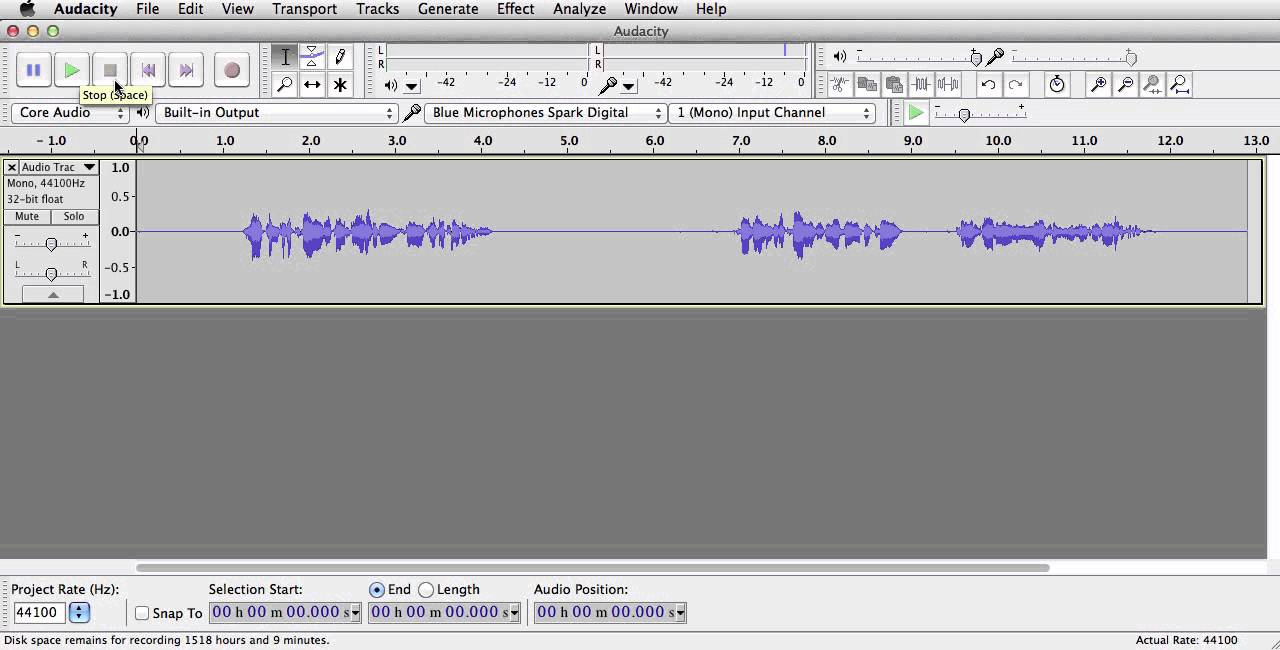Open the Audio Track name menu
The height and width of the screenshot is (650, 1280).
click(x=59, y=167)
